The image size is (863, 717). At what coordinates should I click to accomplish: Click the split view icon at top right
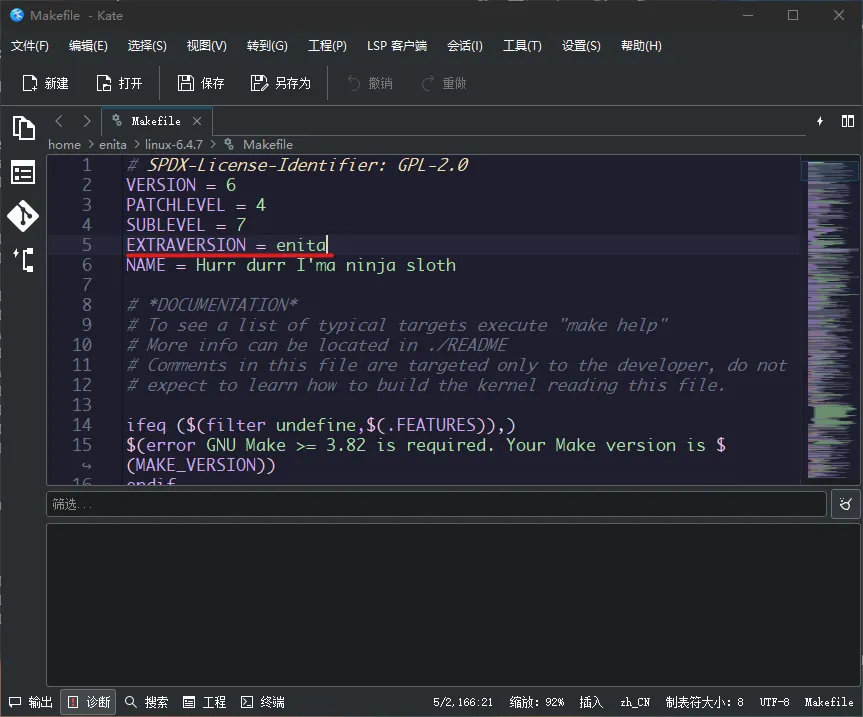click(845, 121)
